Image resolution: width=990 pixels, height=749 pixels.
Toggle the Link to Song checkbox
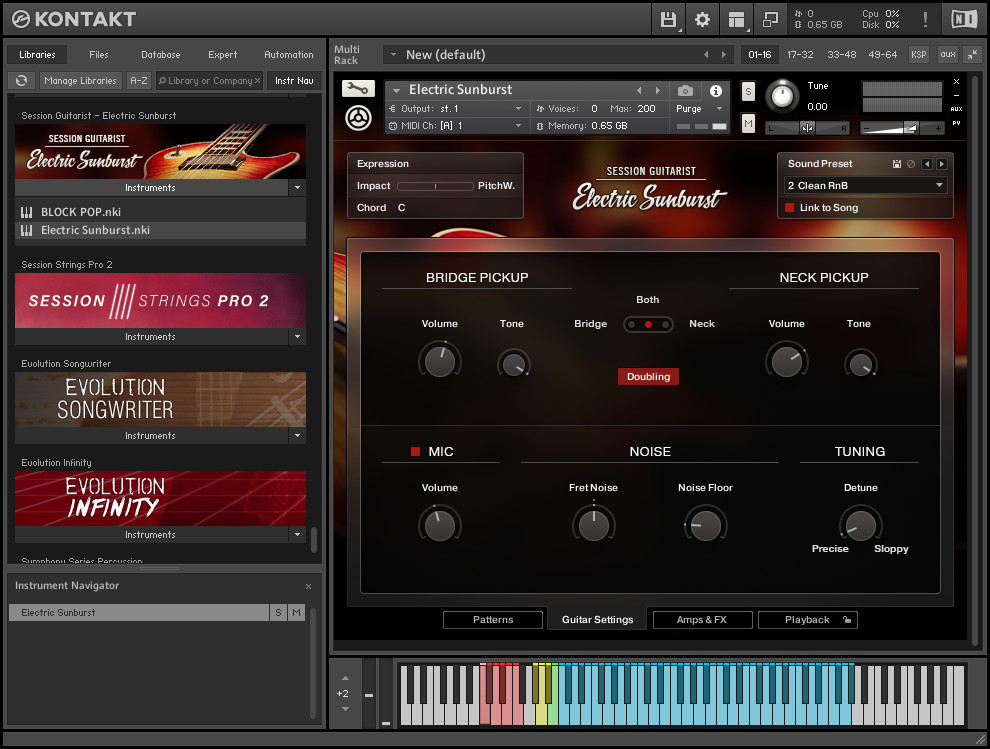pyautogui.click(x=789, y=208)
